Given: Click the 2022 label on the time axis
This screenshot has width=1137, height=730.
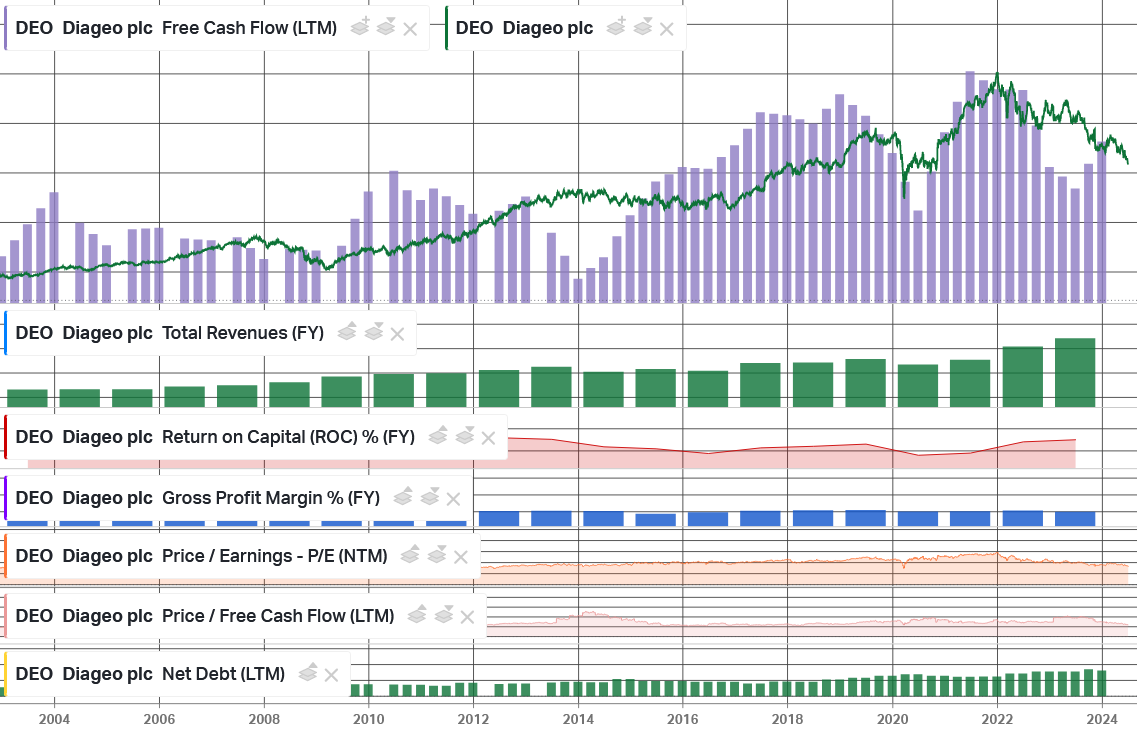Looking at the screenshot, I should click(x=997, y=719).
